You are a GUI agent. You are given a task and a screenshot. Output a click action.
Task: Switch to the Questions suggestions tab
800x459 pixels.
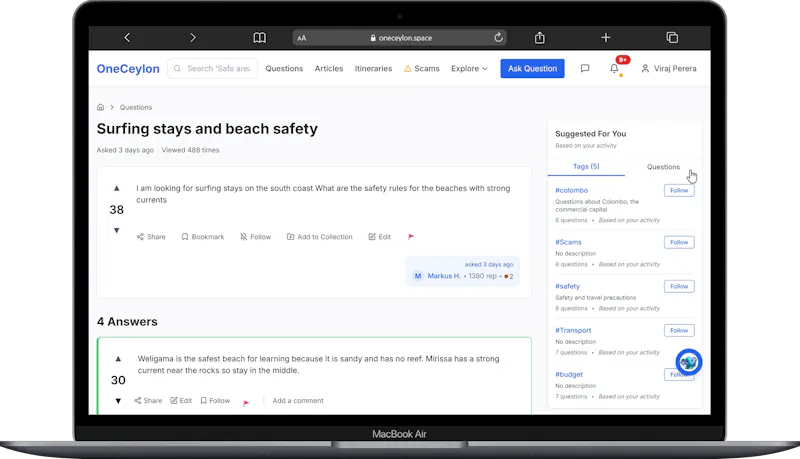(x=663, y=167)
